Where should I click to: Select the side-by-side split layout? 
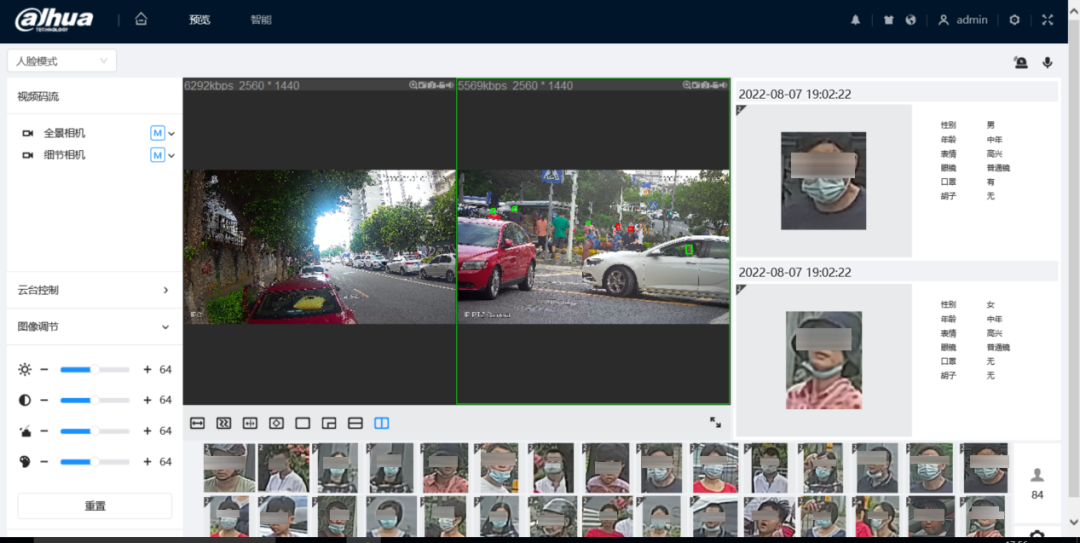tap(381, 423)
